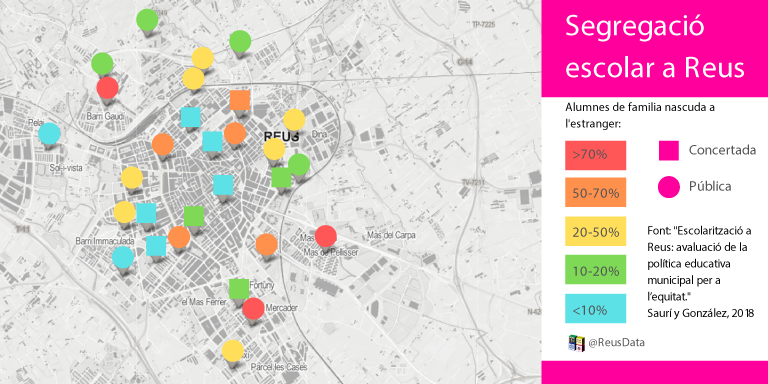Click the 'Dina' map label
Screen dimensions: 768x384
click(319, 133)
